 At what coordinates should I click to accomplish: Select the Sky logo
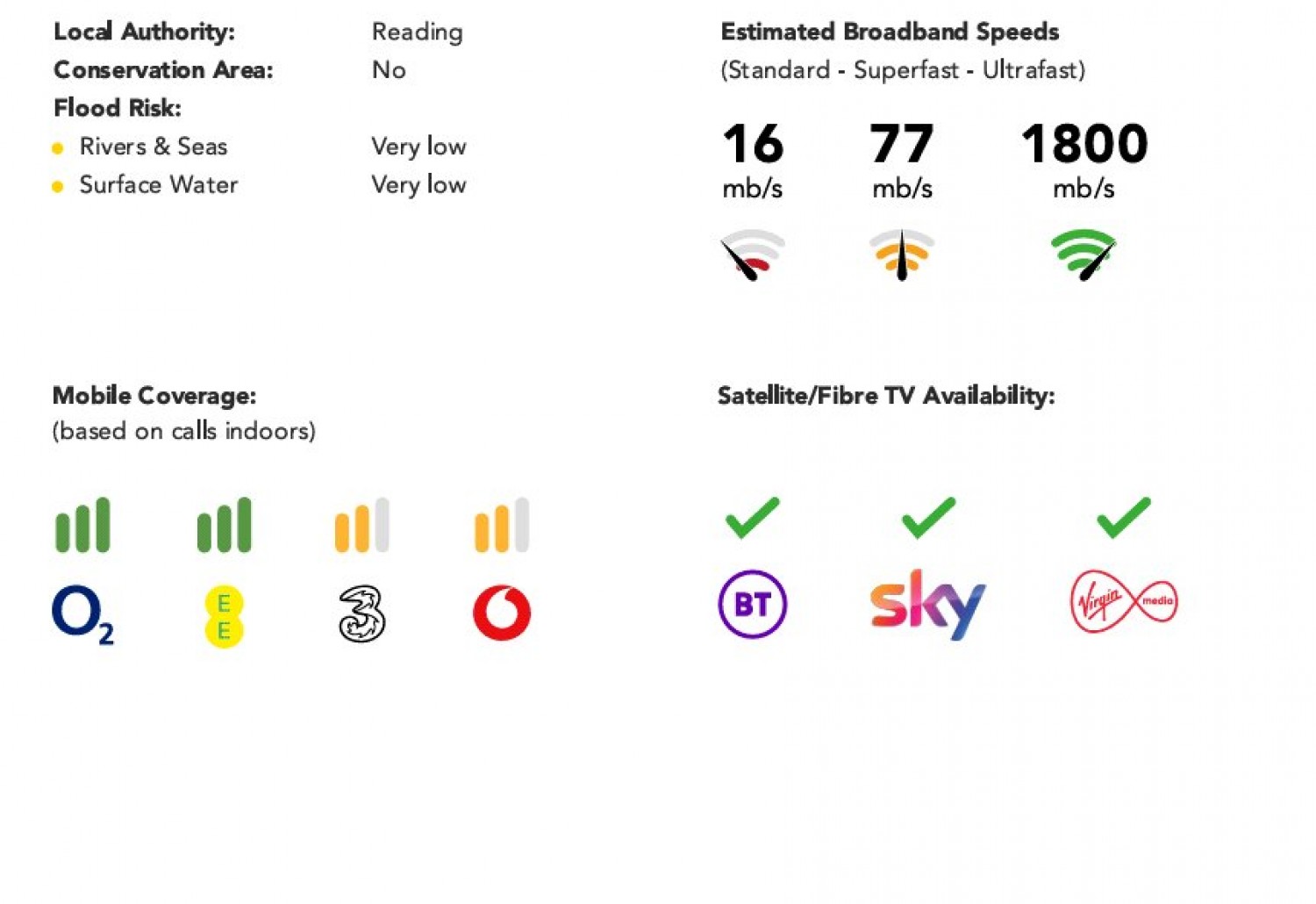[928, 605]
